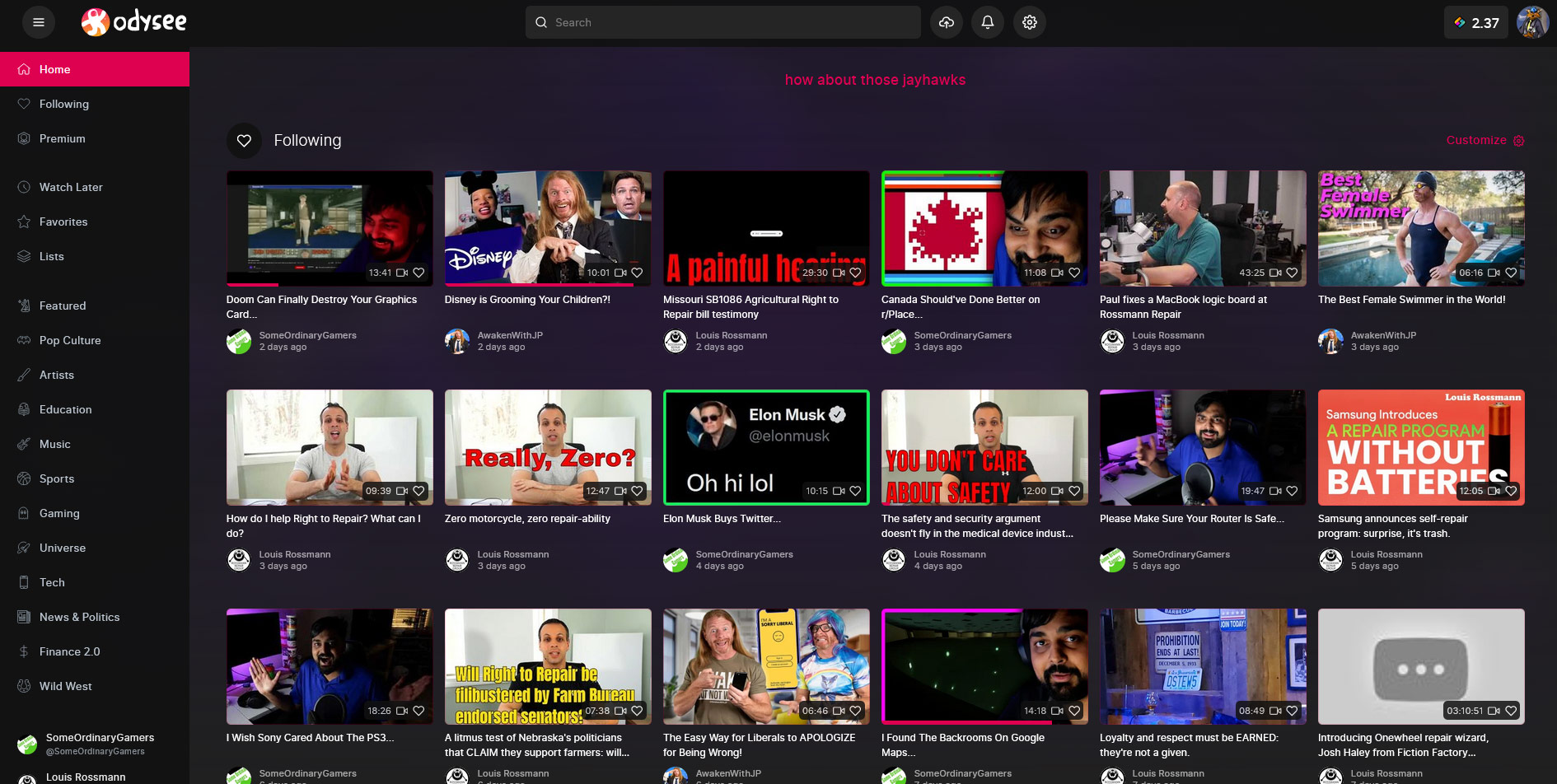Add Disney video to Watch Later
This screenshot has width=1557, height=784.
pyautogui.click(x=620, y=273)
